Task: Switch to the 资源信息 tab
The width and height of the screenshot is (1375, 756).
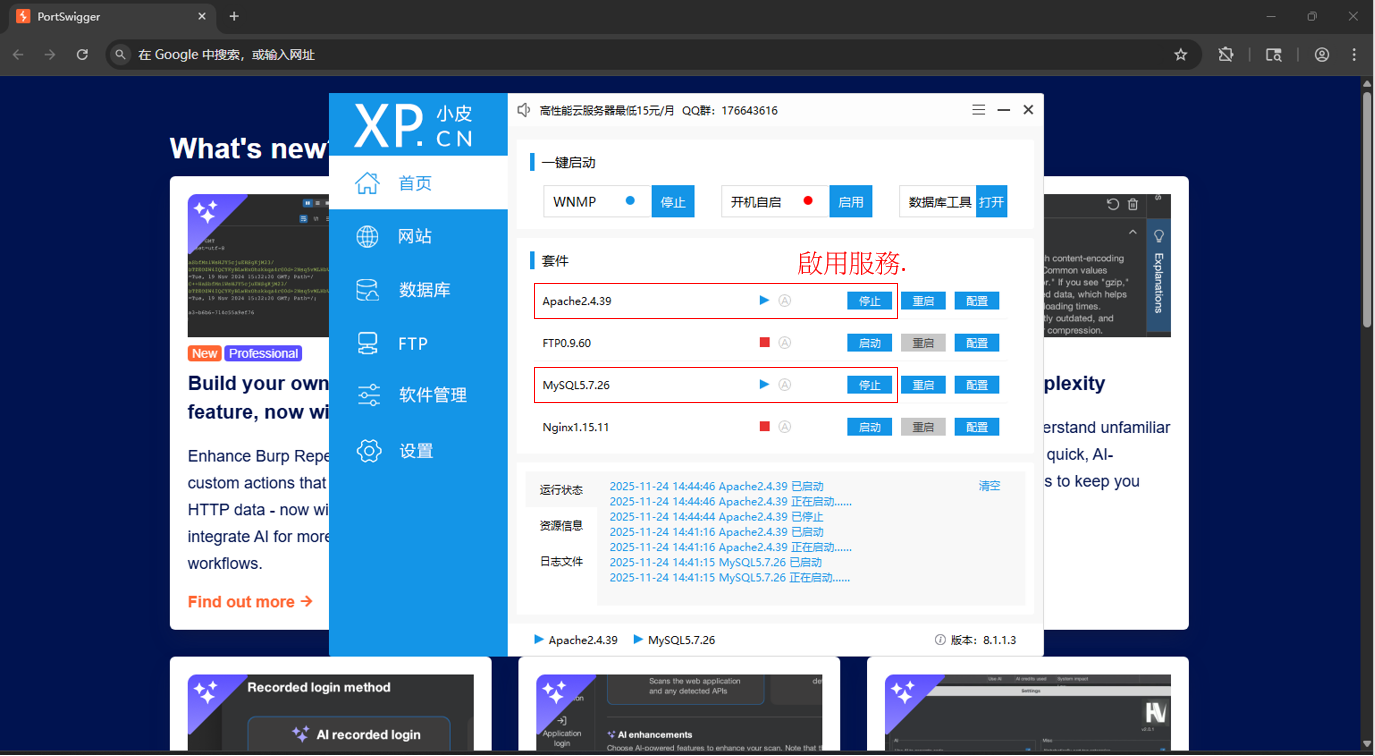Action: (x=561, y=525)
